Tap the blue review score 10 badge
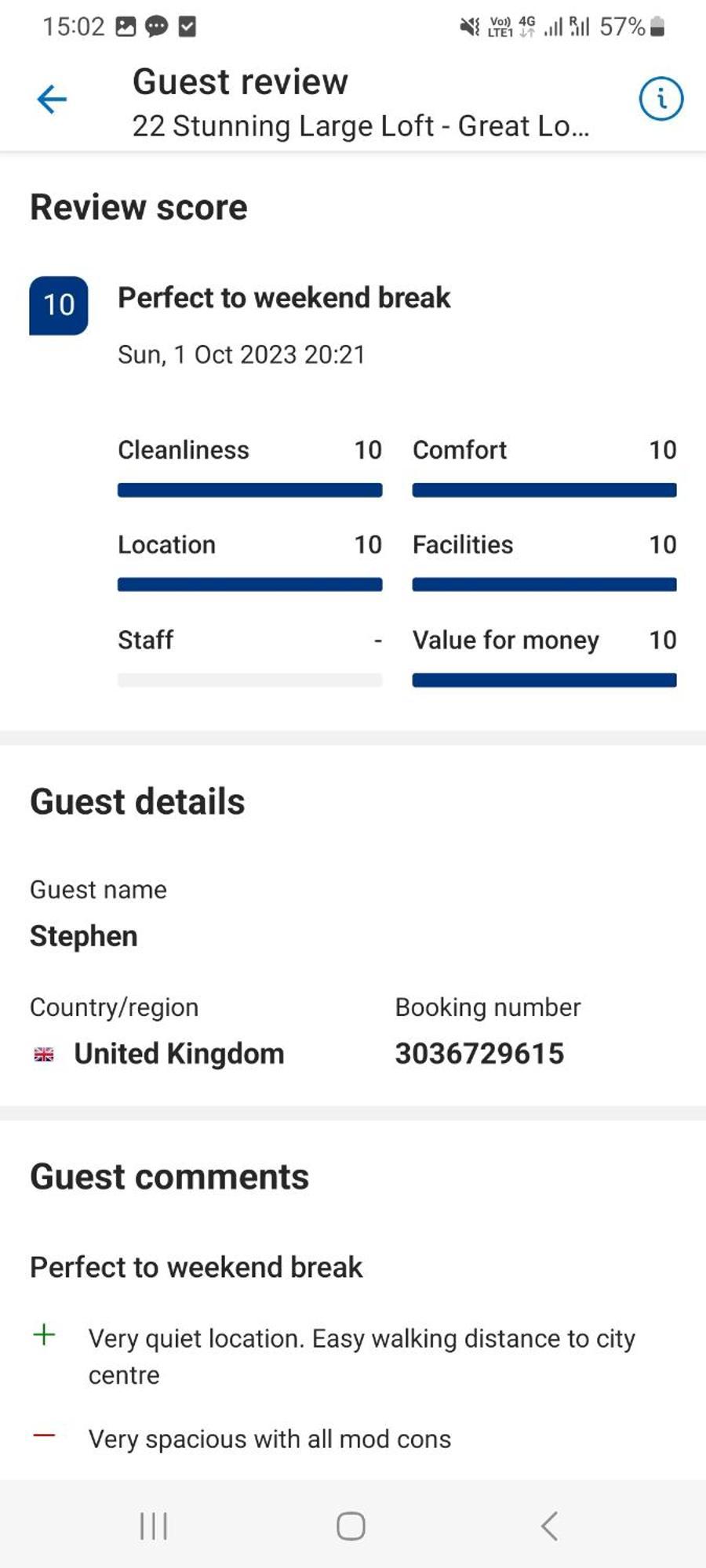Viewport: 706px width, 1568px height. point(59,305)
